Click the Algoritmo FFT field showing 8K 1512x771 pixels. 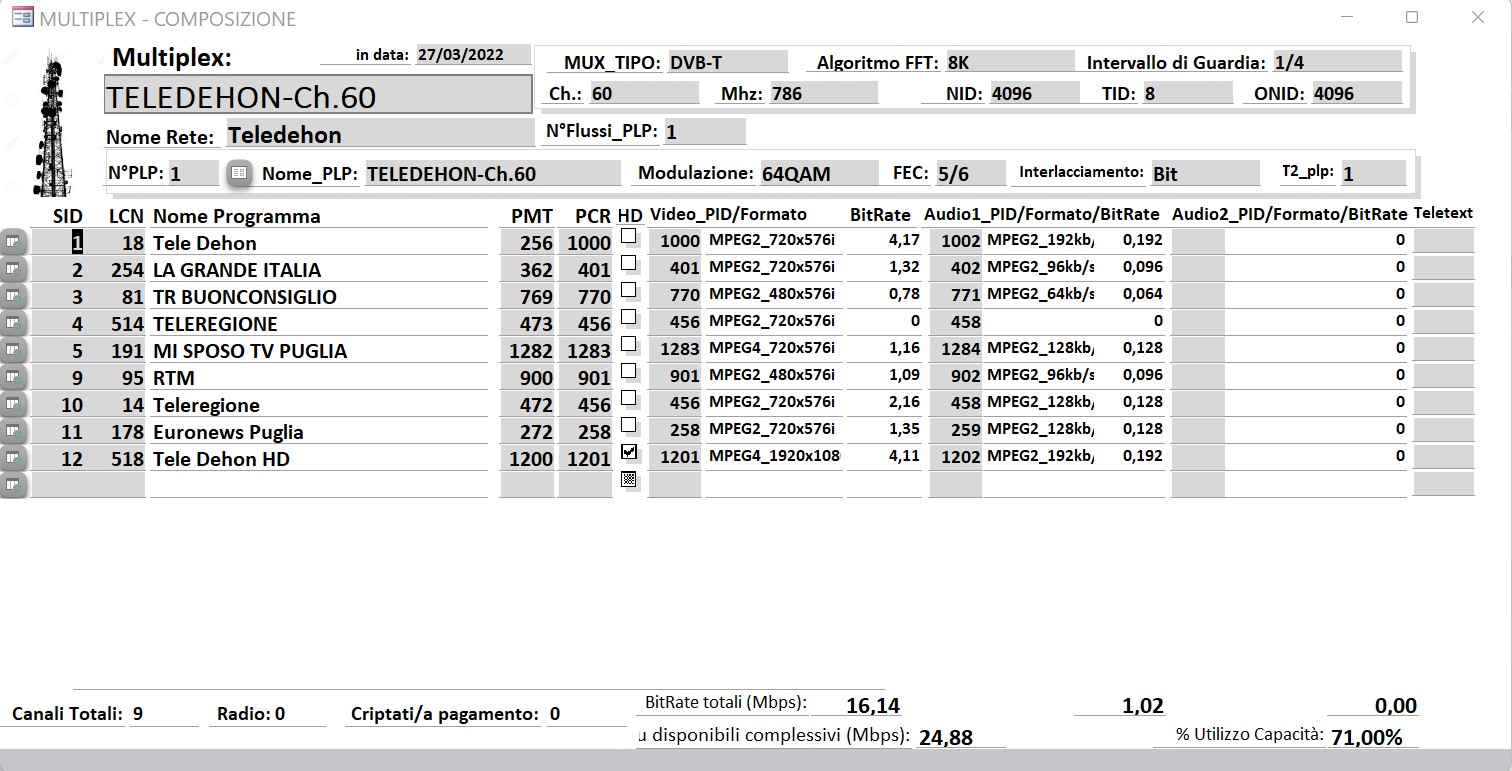point(1008,62)
